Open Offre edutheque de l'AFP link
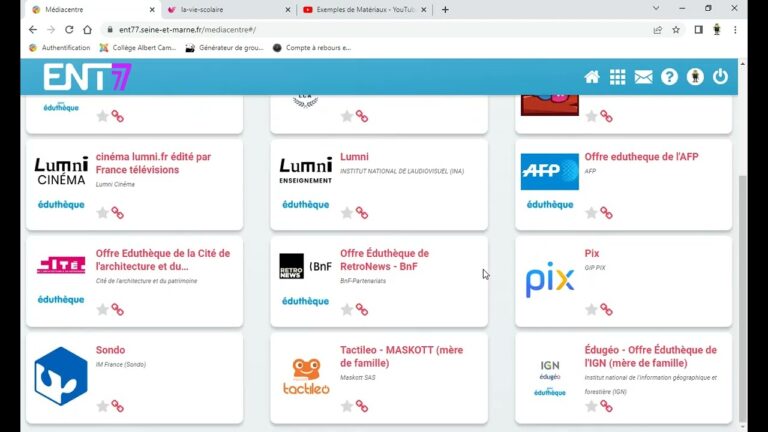The height and width of the screenshot is (432, 768). tap(641, 157)
